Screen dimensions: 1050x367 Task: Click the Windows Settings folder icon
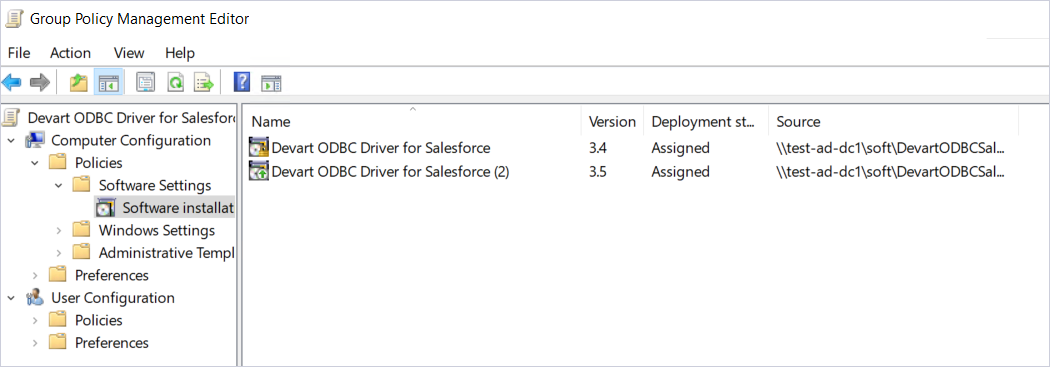(82, 230)
